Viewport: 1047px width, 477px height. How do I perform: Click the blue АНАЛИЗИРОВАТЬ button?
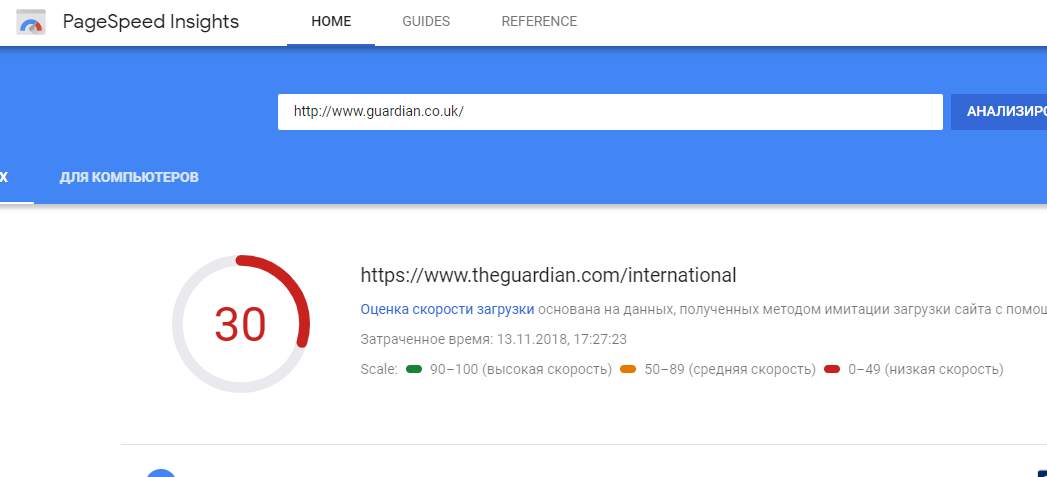999,112
